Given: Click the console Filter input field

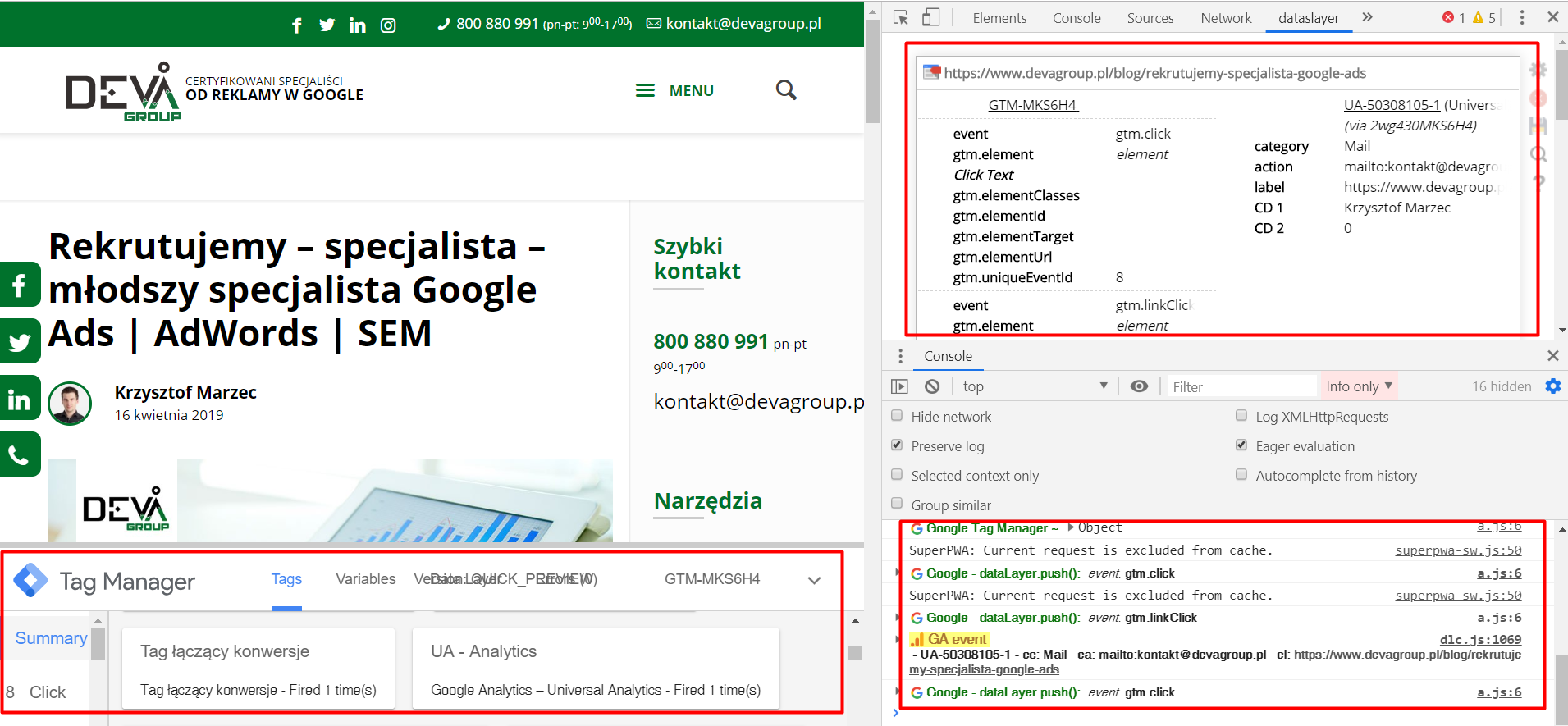Looking at the screenshot, I should [1241, 386].
